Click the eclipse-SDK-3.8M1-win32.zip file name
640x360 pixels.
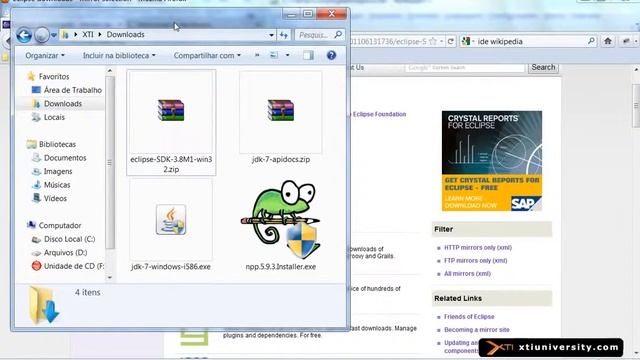[171, 164]
